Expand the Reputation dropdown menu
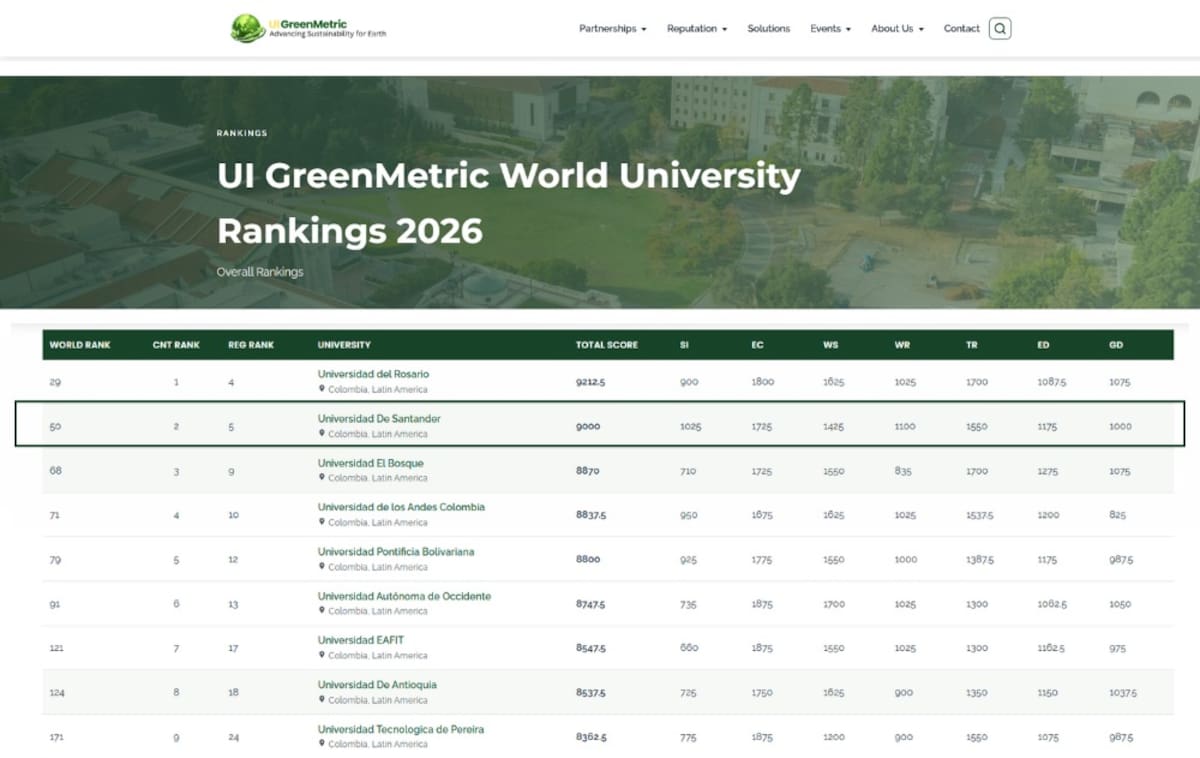The image size is (1200, 758). tap(697, 29)
